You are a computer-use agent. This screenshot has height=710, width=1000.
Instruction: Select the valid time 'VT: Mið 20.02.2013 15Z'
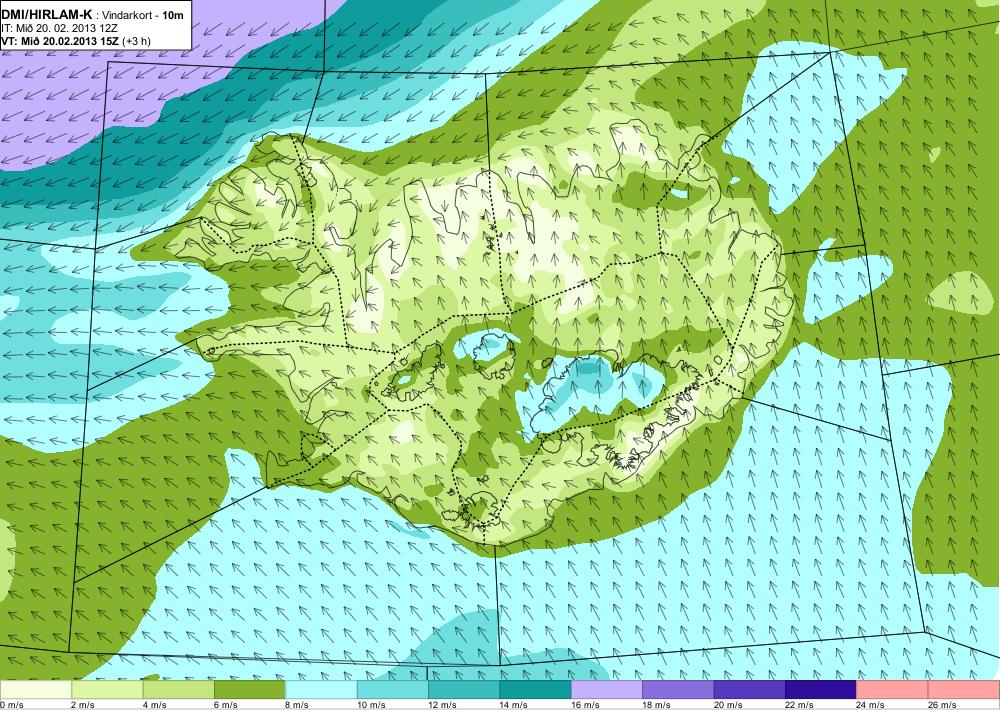[x=60, y=41]
